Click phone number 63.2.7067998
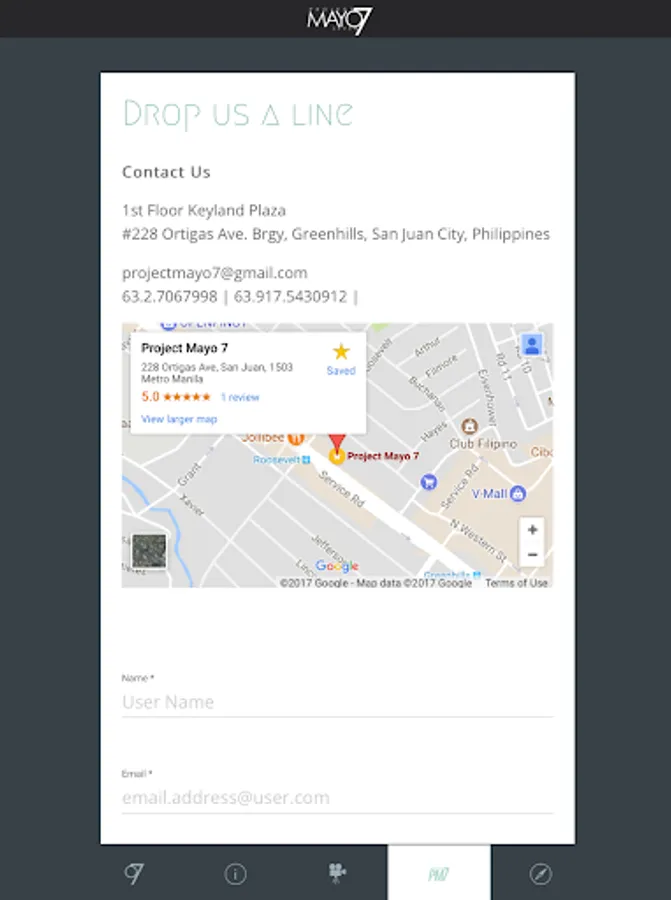This screenshot has width=671, height=900. pyautogui.click(x=169, y=297)
